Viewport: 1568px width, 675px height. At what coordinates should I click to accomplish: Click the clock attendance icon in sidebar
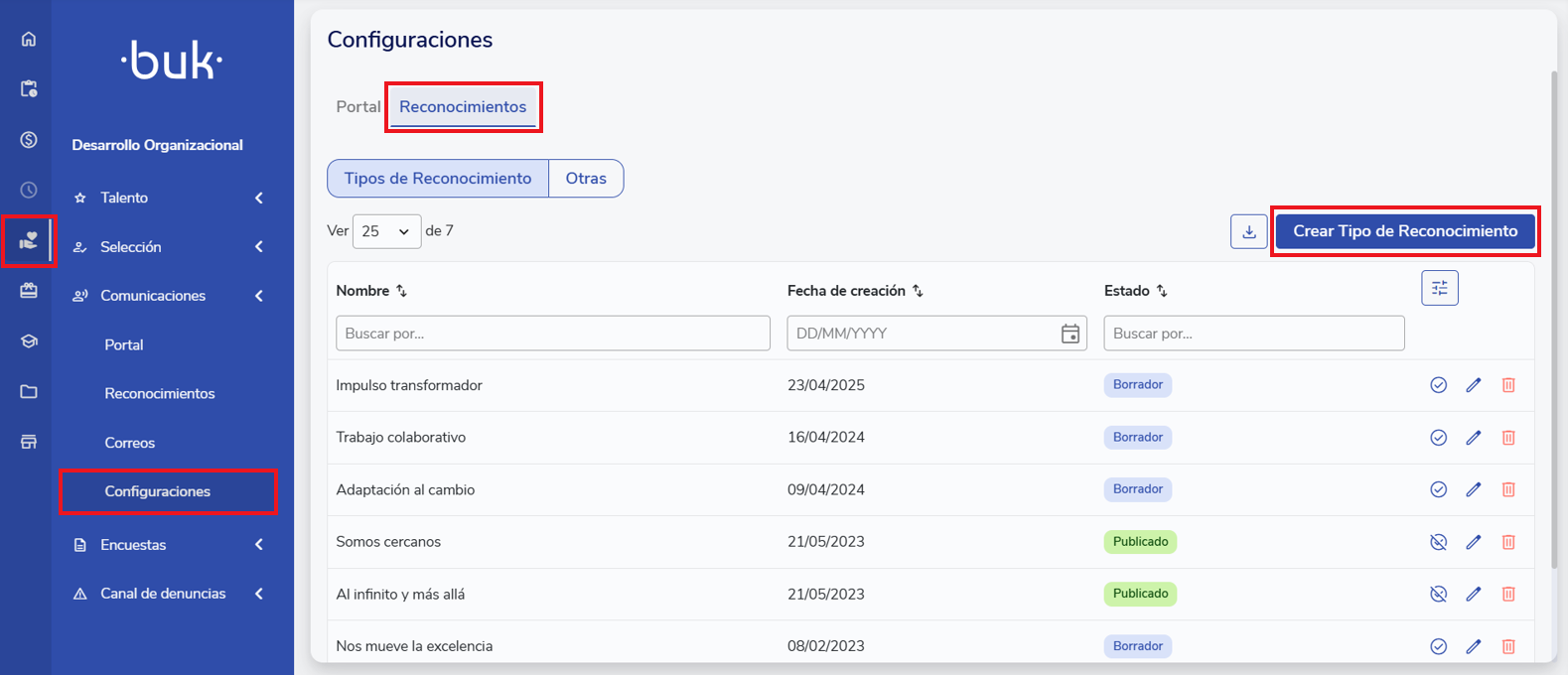pos(29,190)
